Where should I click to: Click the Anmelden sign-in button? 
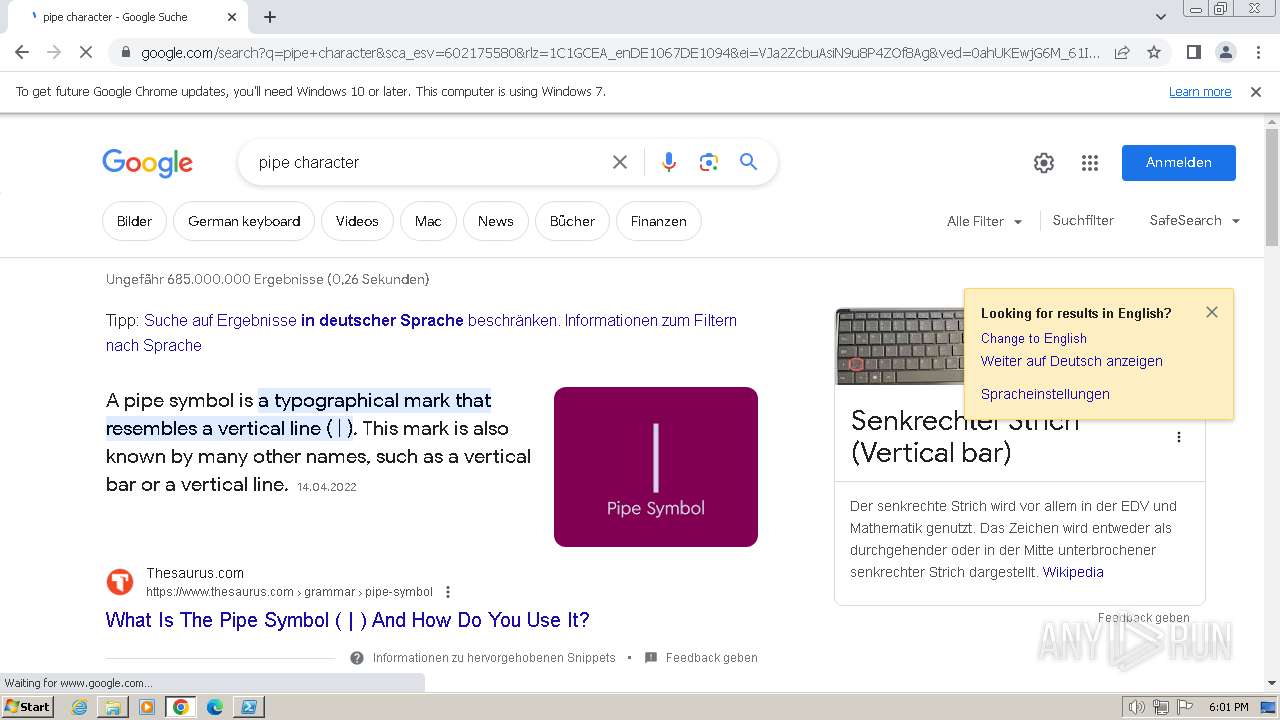[x=1179, y=163]
